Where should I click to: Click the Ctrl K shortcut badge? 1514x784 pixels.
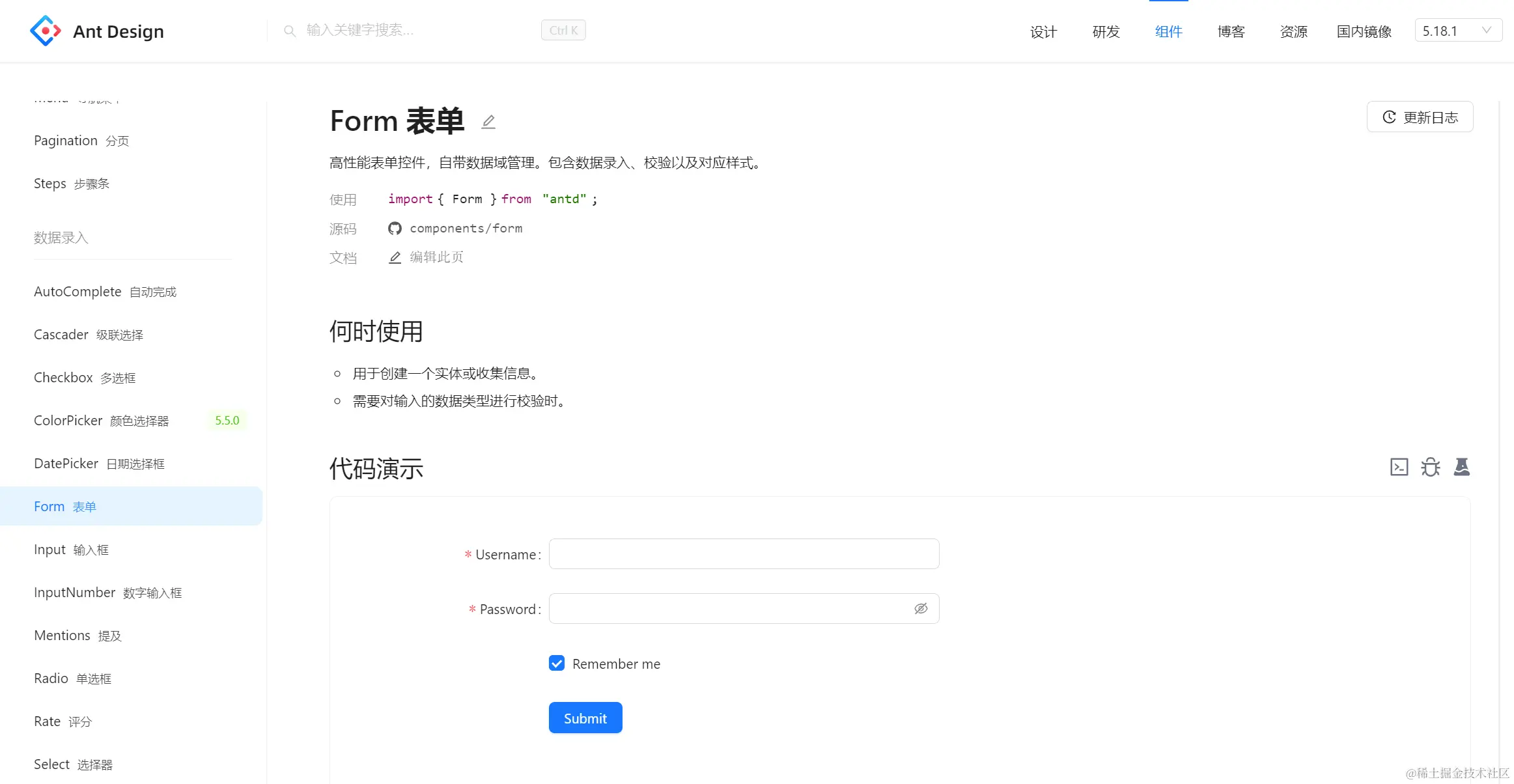(x=563, y=30)
